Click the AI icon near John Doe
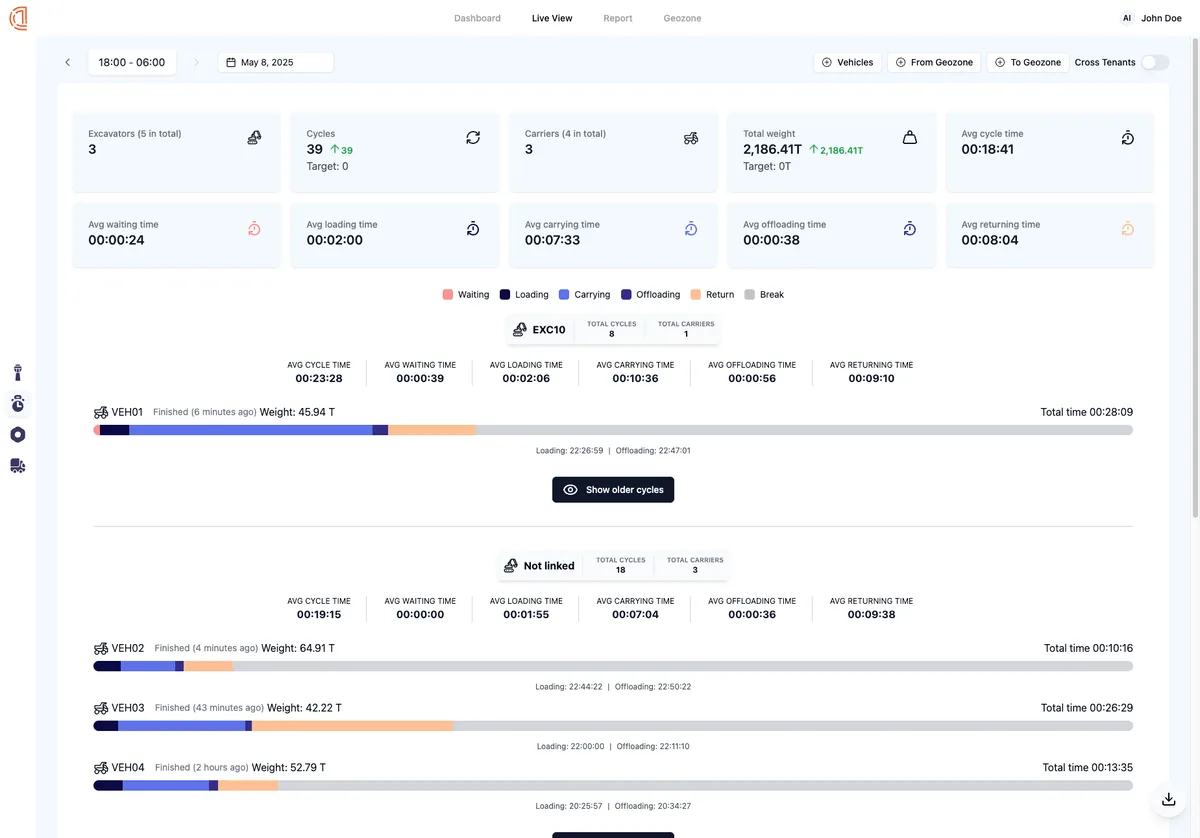 (x=1126, y=17)
